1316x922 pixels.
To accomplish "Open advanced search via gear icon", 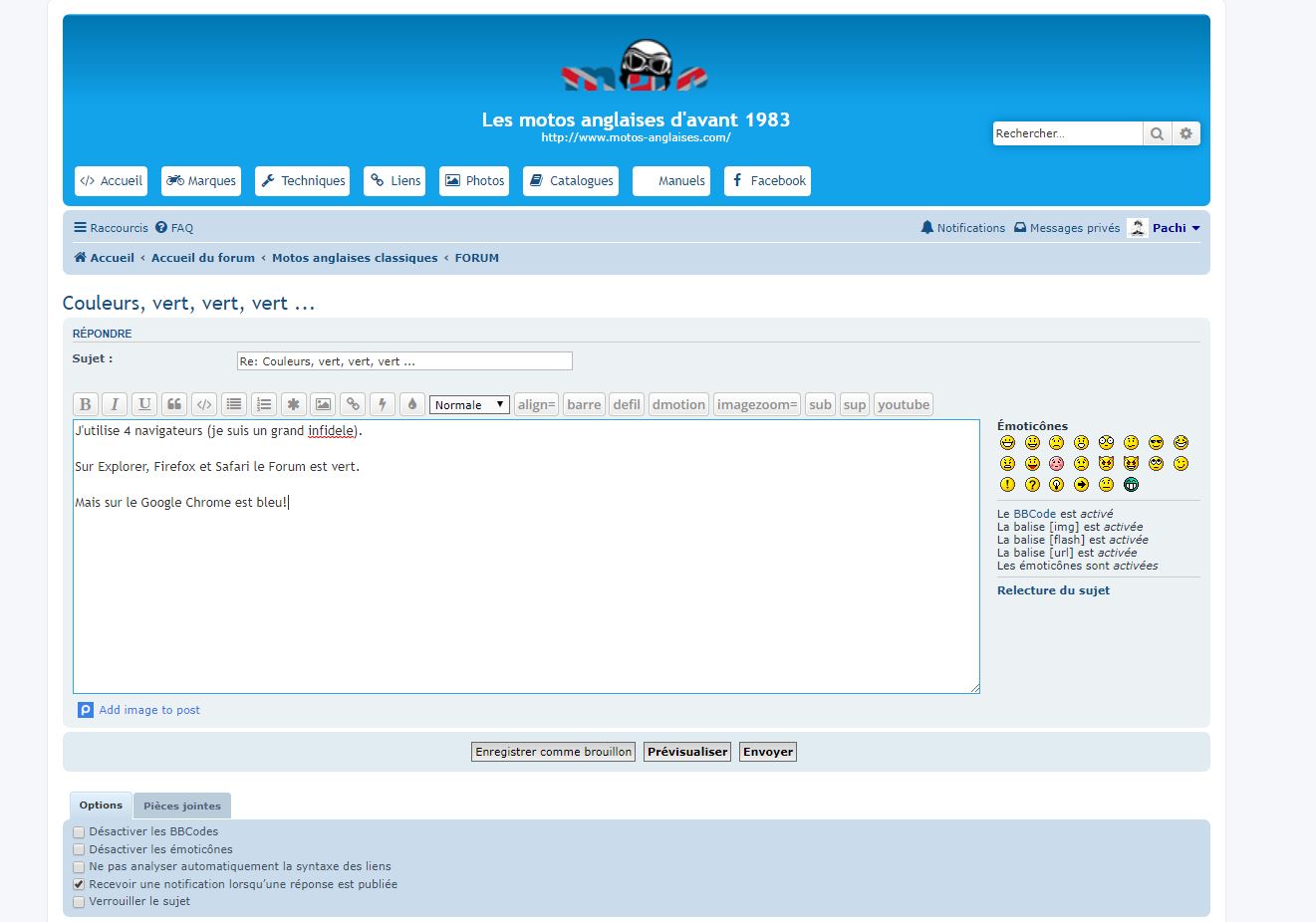I will point(1185,133).
